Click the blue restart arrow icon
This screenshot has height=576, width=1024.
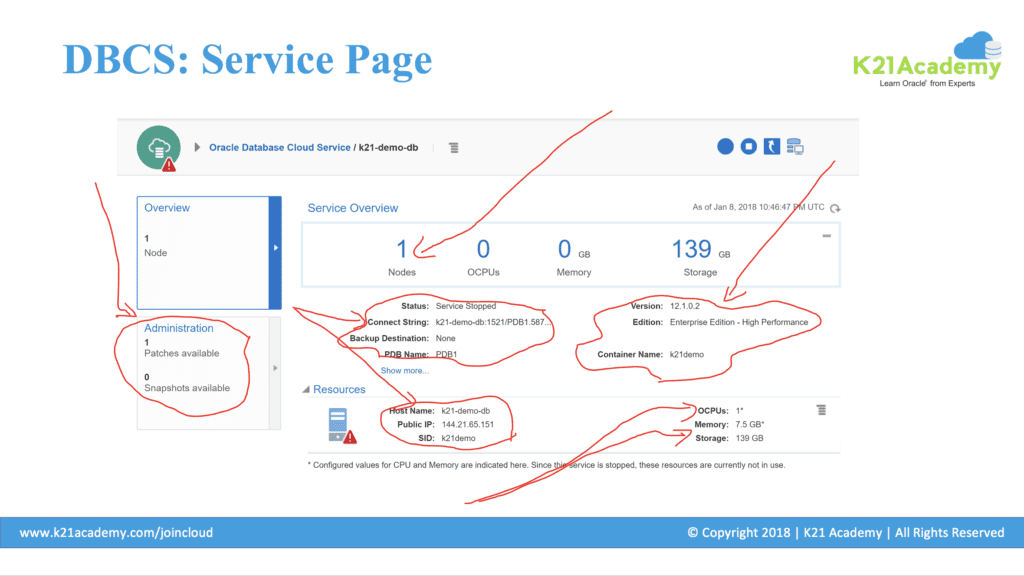pyautogui.click(x=771, y=147)
